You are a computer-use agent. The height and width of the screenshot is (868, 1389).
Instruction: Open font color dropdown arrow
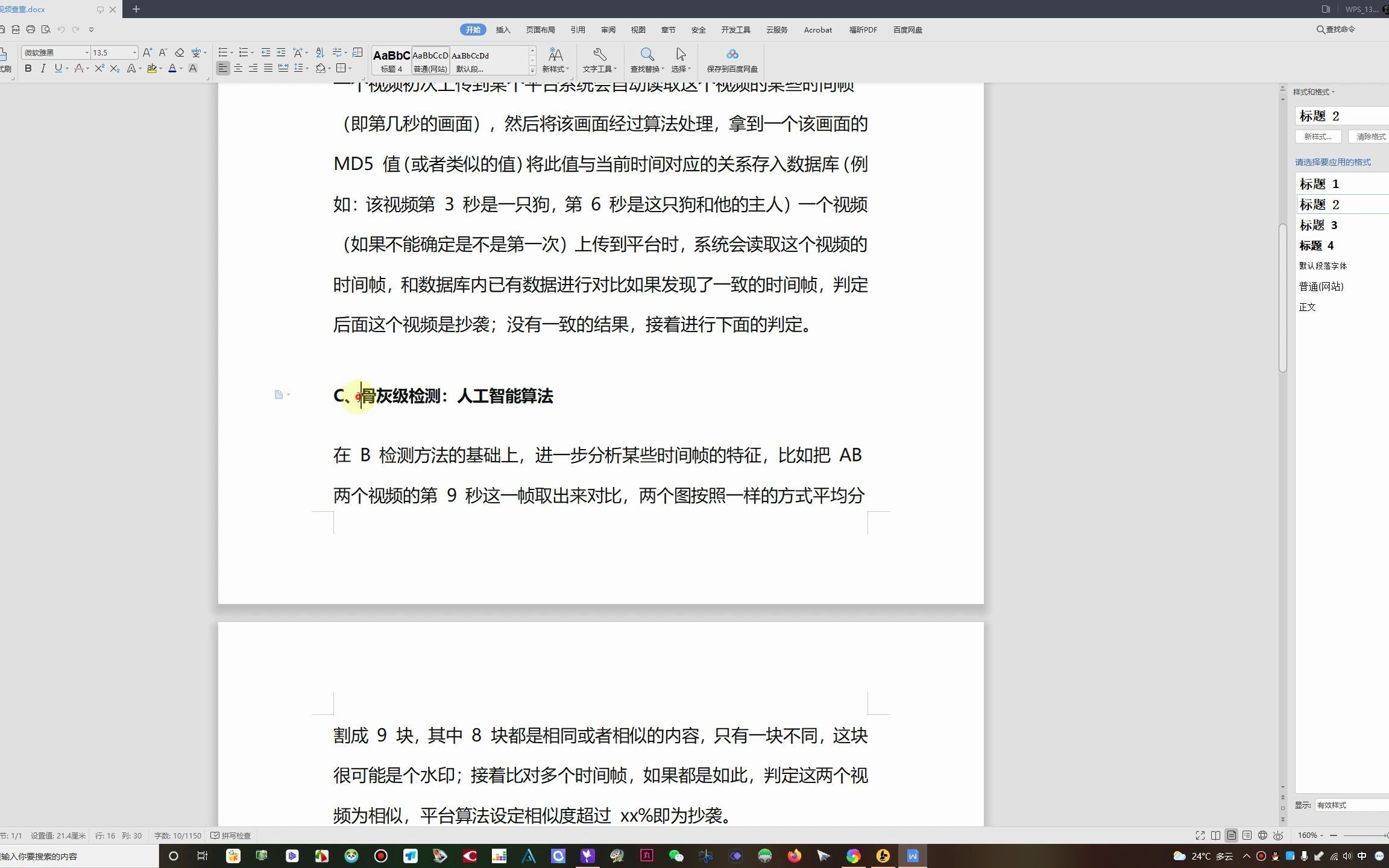point(181,69)
